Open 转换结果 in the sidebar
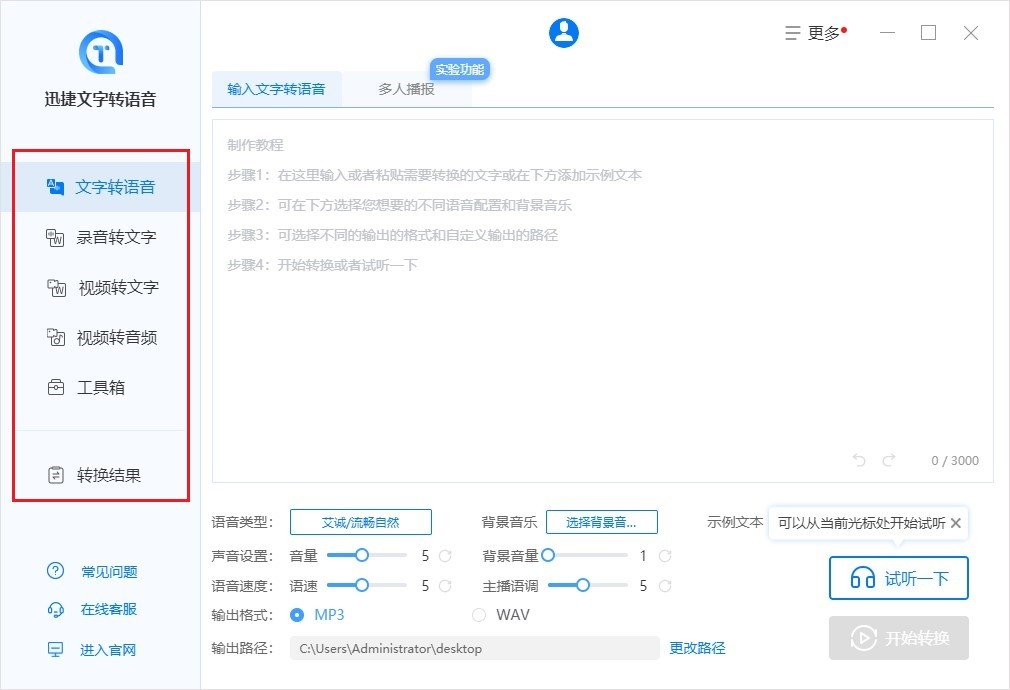The height and width of the screenshot is (690, 1010). [100, 475]
